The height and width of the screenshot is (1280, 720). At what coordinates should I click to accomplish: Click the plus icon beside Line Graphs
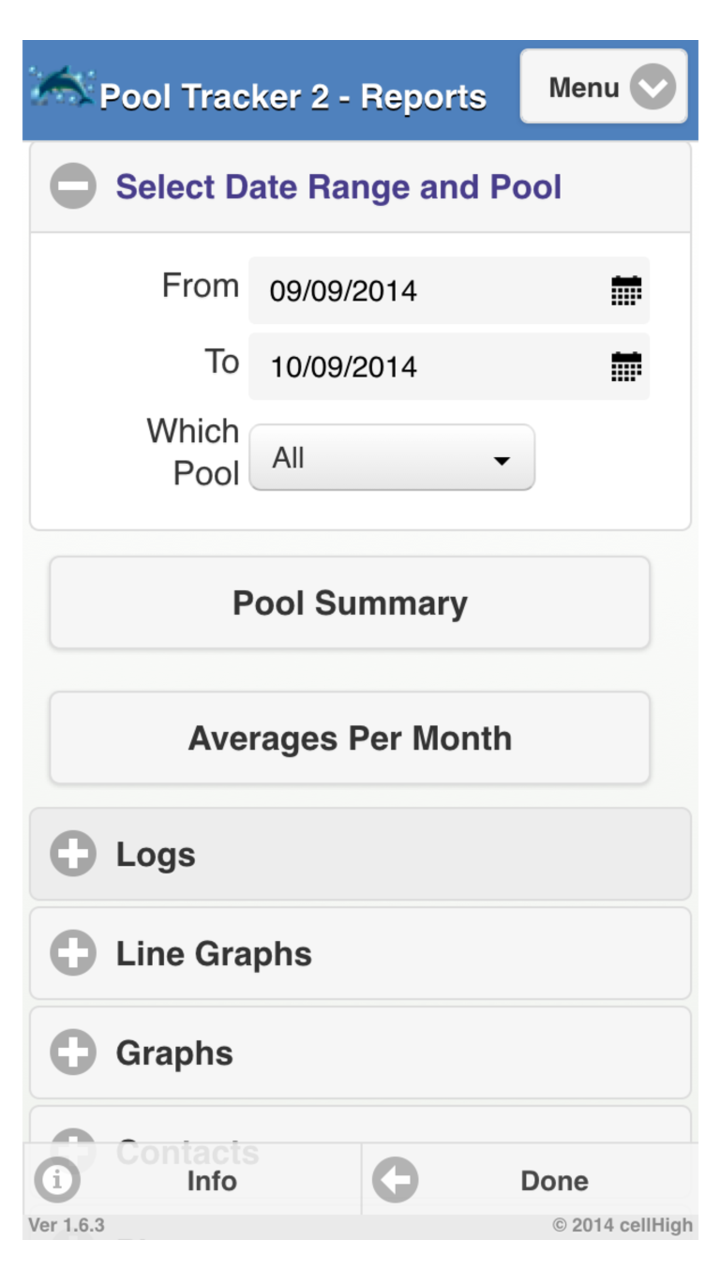click(x=72, y=953)
